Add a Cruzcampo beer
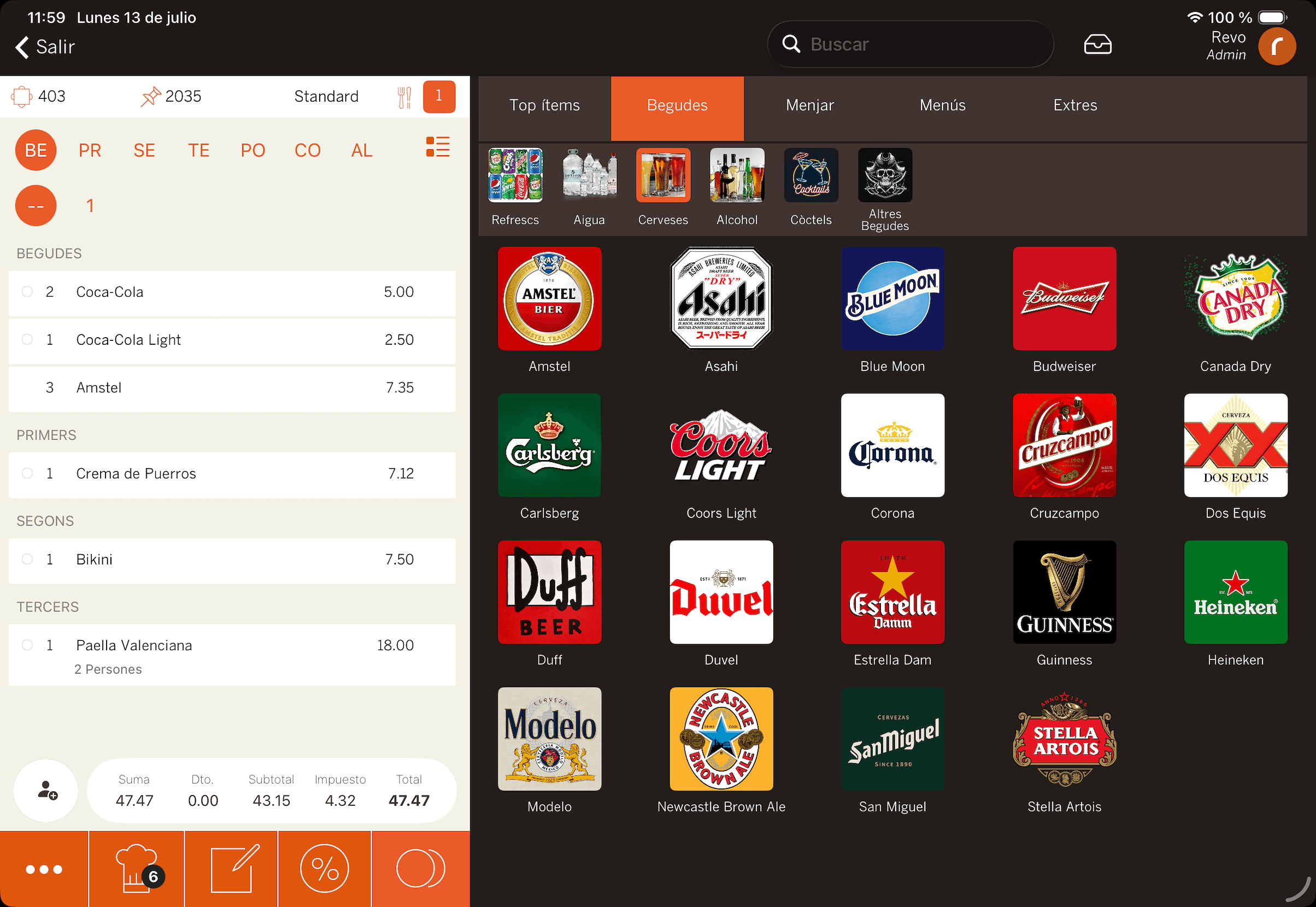The width and height of the screenshot is (1316, 907). [x=1064, y=457]
